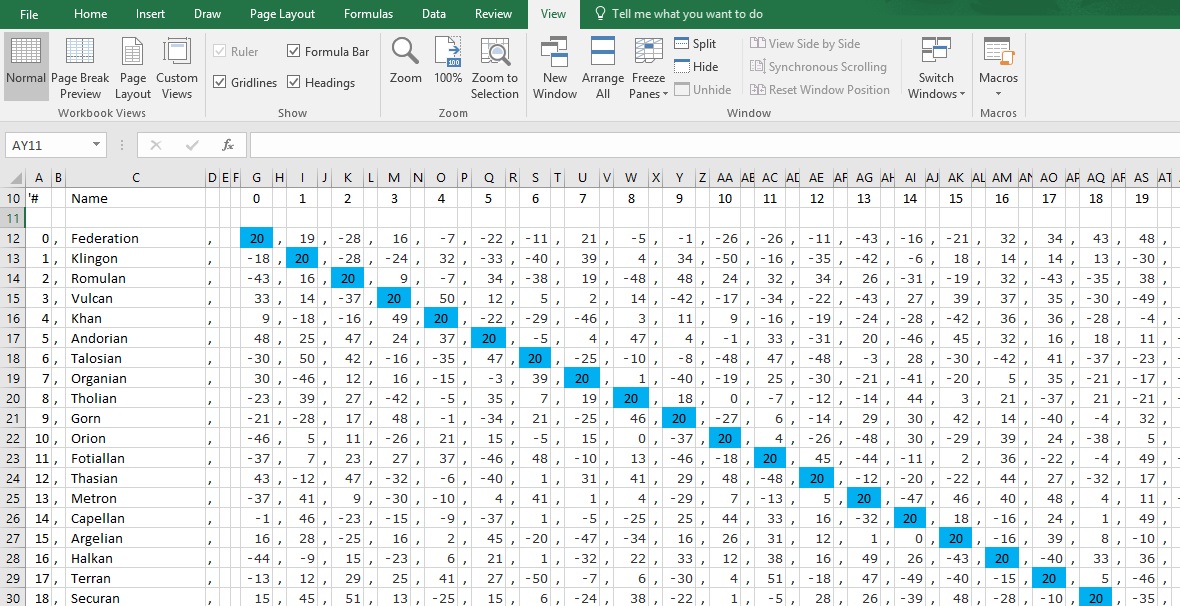Click the formula bar Enter checkmark

coord(192,145)
